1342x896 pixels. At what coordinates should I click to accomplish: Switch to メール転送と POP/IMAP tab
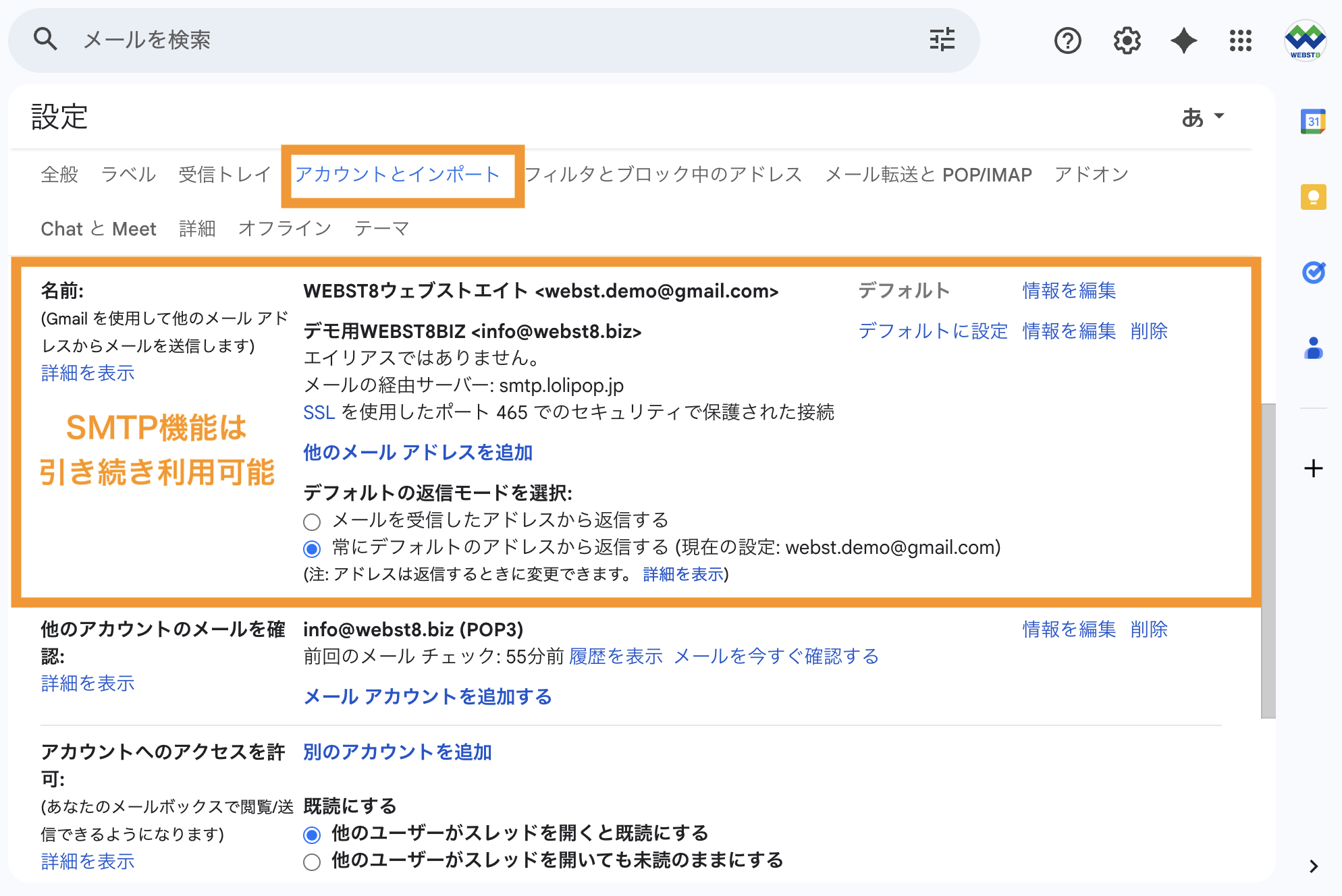(928, 175)
